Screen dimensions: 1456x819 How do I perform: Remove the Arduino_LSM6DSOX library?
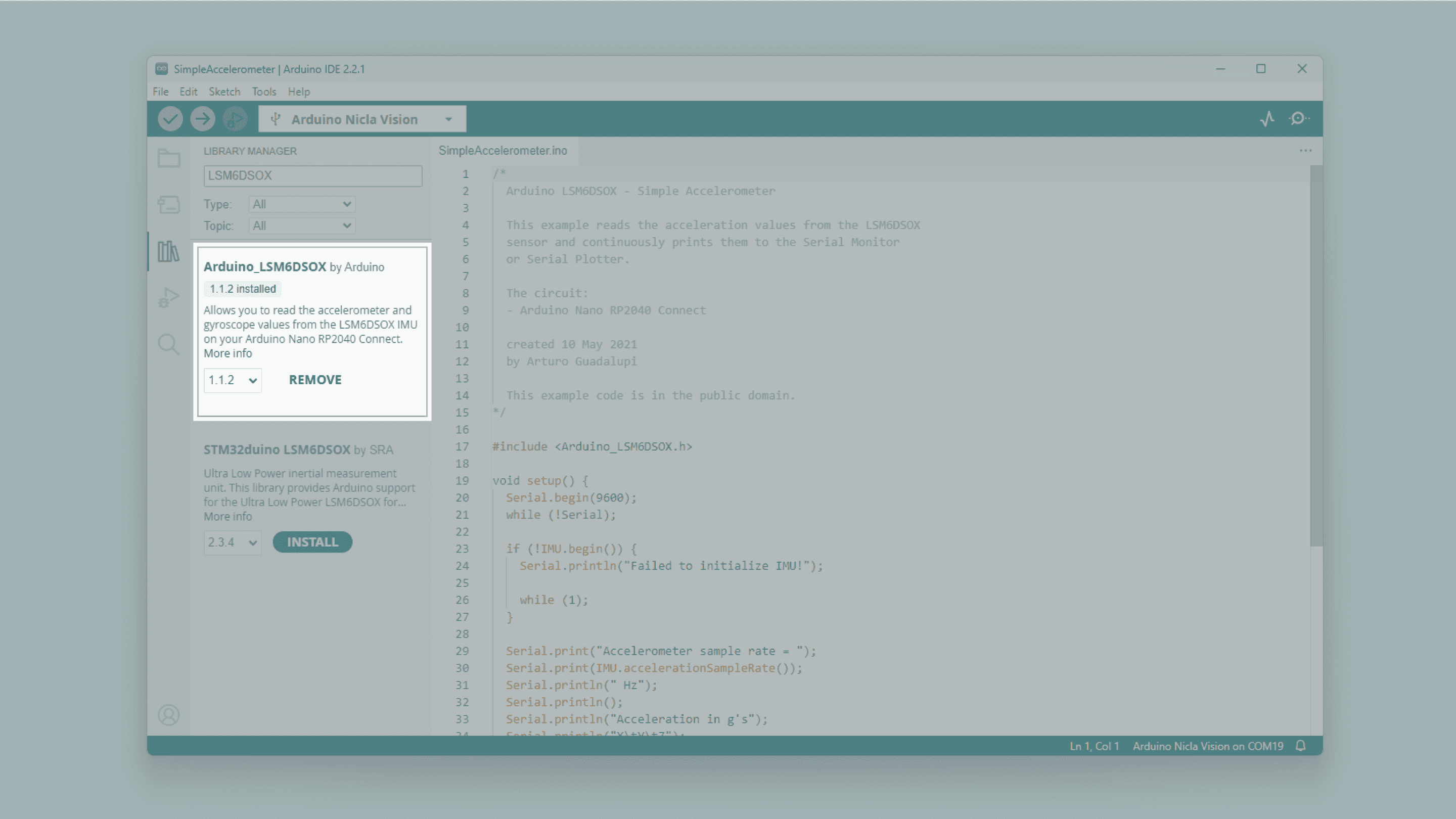(x=315, y=380)
